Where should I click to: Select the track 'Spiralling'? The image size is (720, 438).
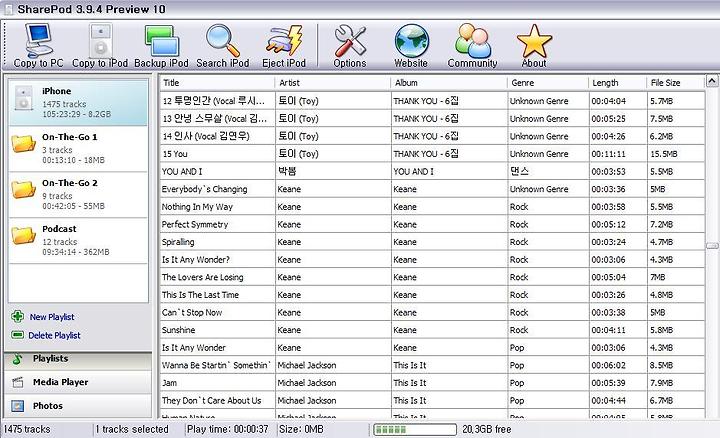click(433, 242)
